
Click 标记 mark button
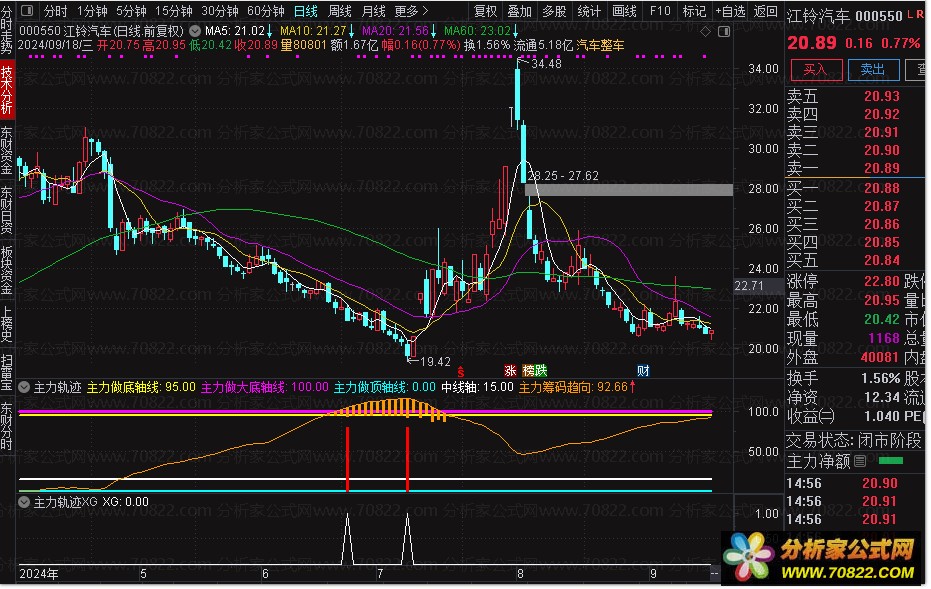click(695, 11)
